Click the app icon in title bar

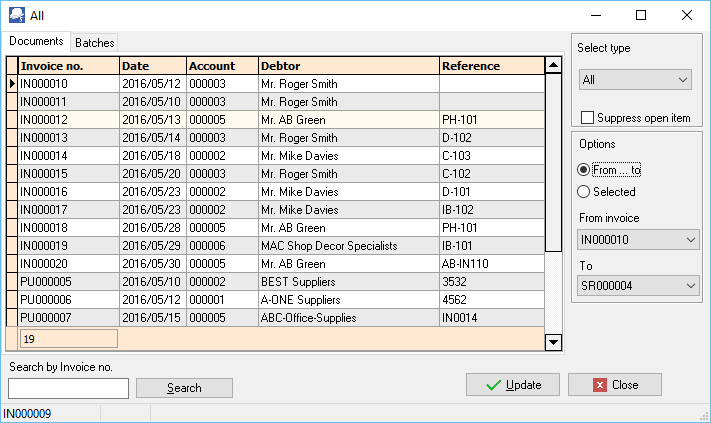pyautogui.click(x=17, y=15)
